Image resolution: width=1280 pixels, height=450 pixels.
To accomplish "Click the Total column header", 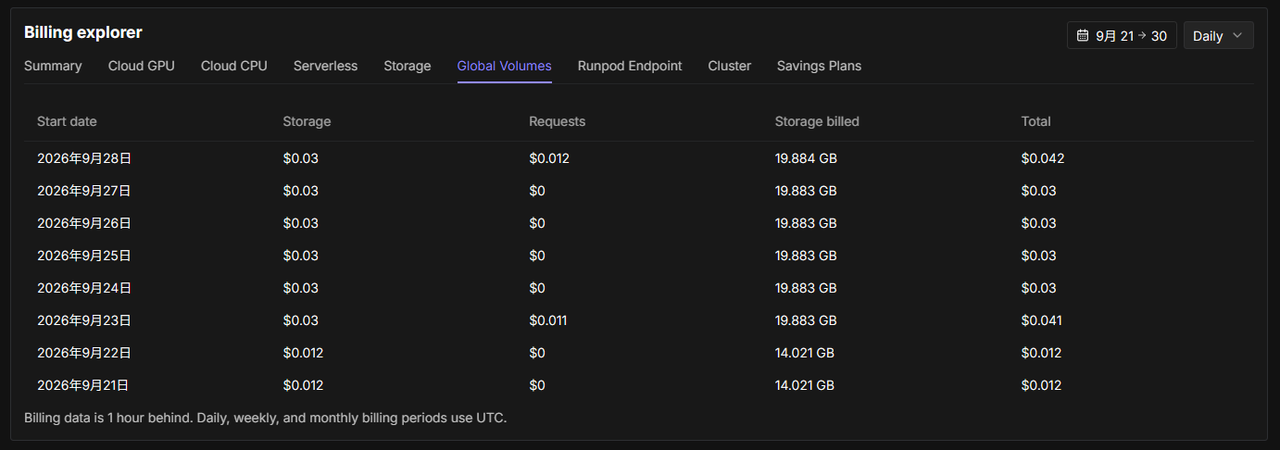I will click(1036, 121).
